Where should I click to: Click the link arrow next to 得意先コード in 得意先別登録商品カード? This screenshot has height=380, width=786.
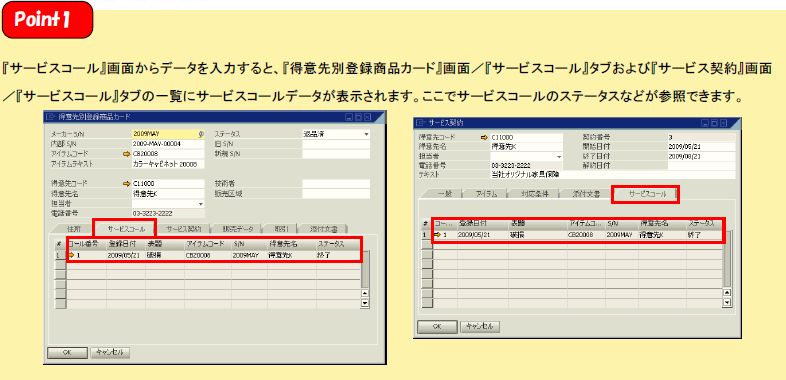tap(126, 183)
